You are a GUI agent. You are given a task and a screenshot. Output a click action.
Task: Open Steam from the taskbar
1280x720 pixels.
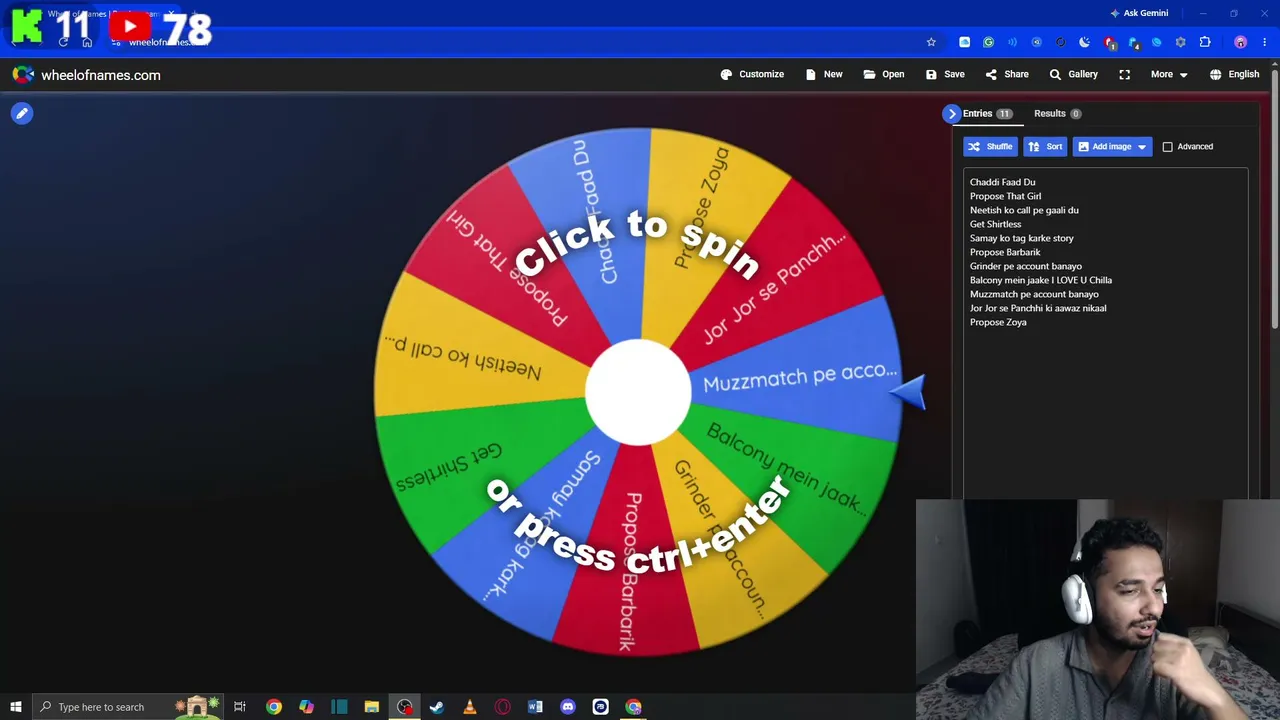(437, 707)
